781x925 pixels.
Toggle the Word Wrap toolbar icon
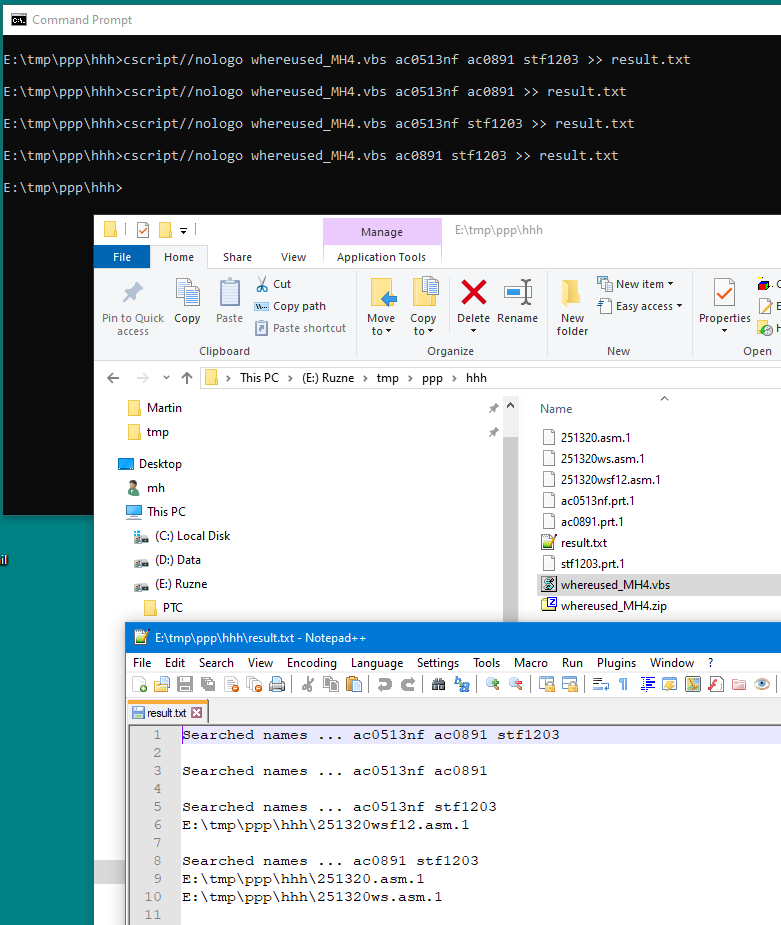600,684
